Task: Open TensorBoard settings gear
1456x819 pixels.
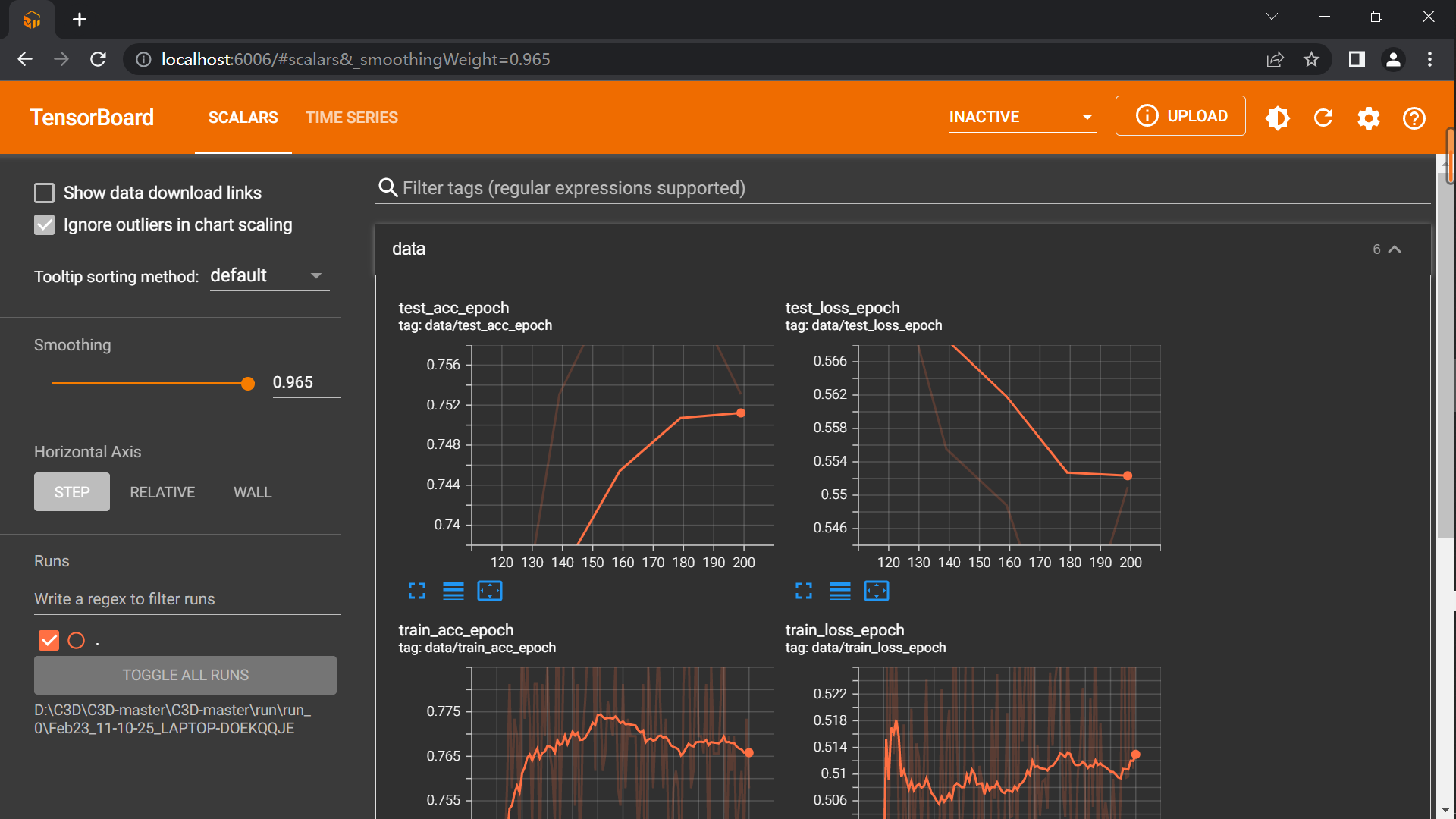Action: click(x=1368, y=118)
